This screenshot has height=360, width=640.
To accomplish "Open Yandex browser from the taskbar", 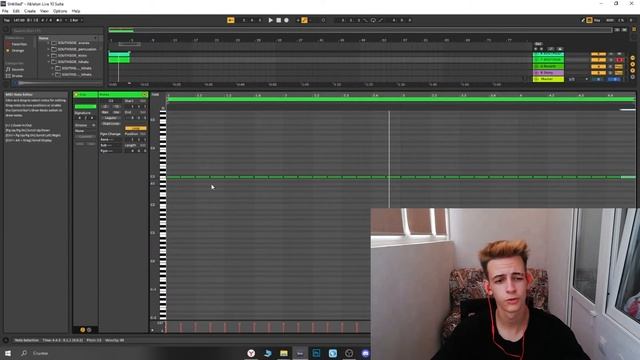I will click(251, 353).
